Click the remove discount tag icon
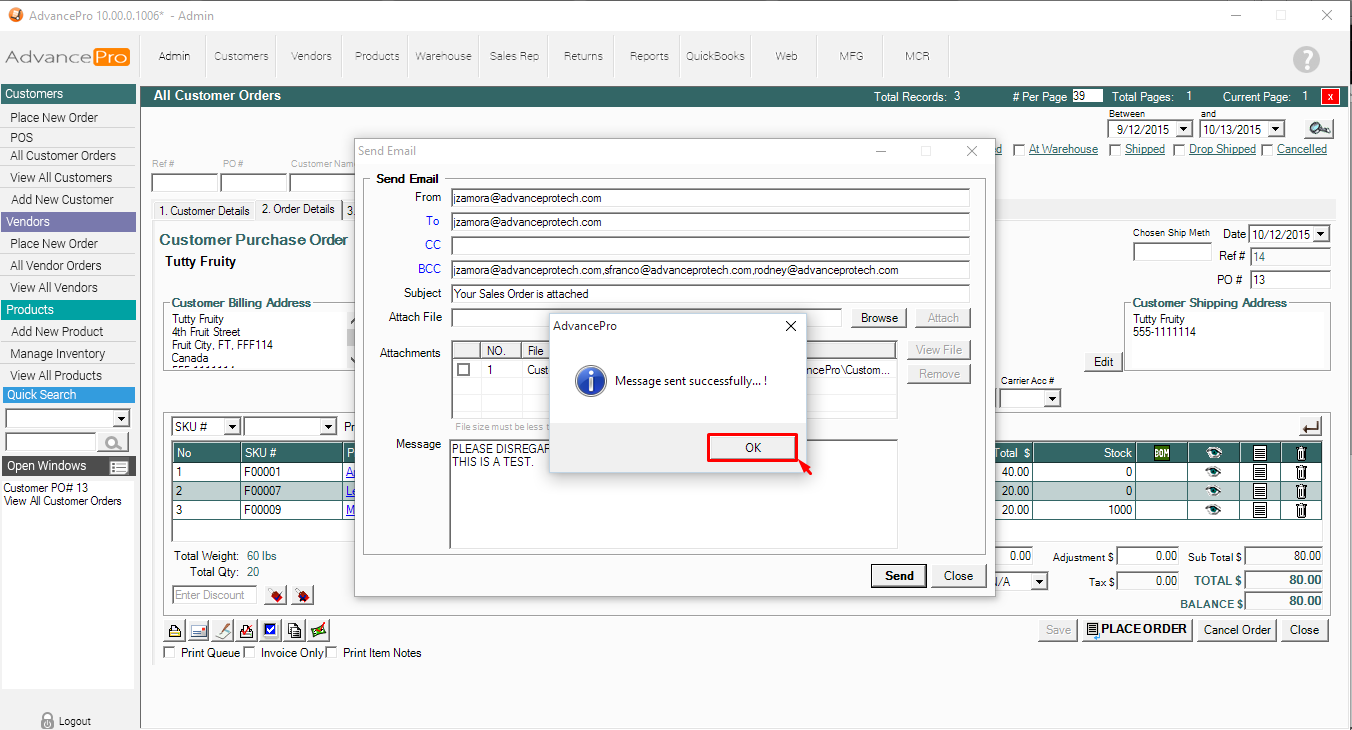This screenshot has width=1352, height=730. pos(301,596)
